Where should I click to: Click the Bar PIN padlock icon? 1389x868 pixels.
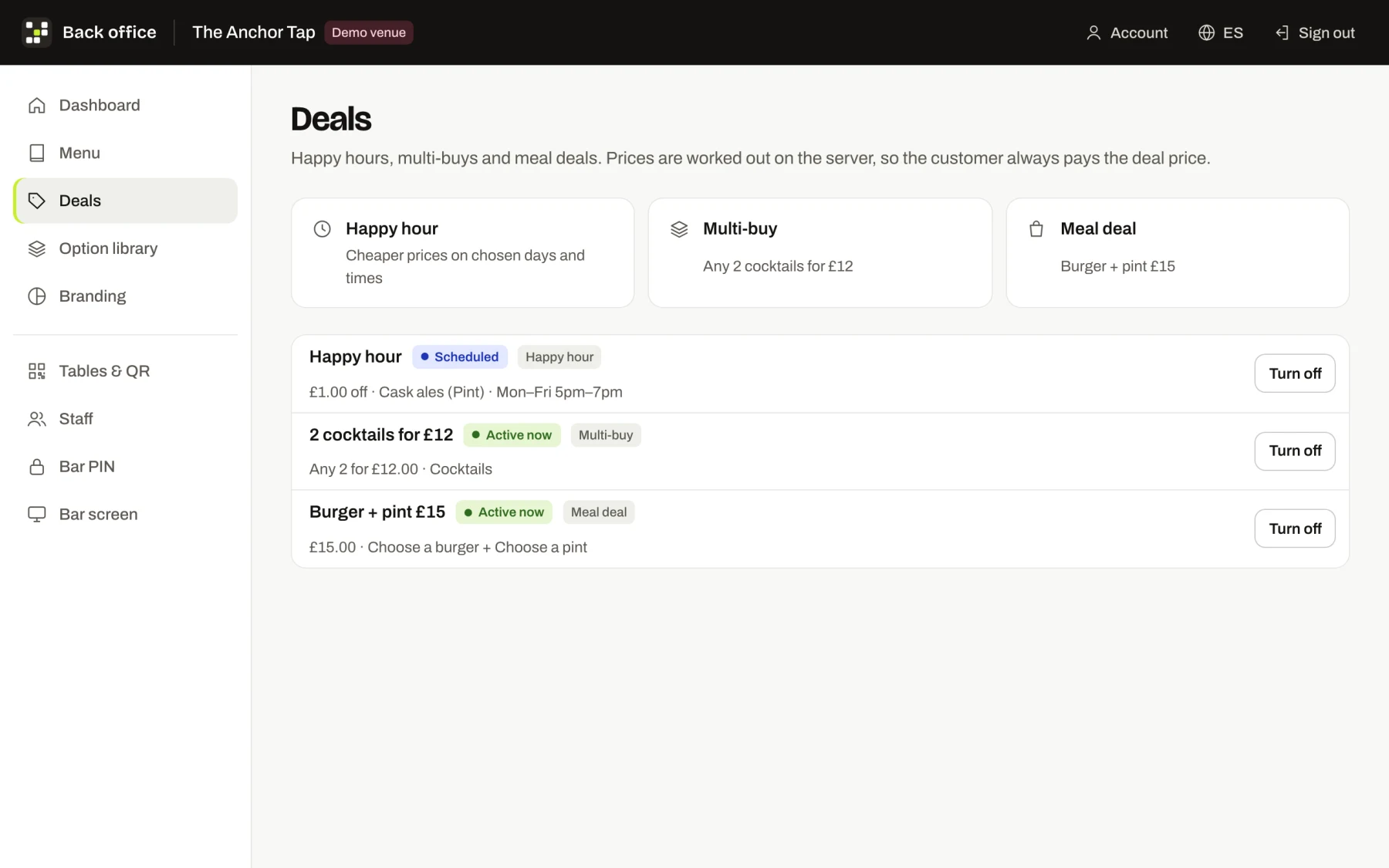point(37,468)
